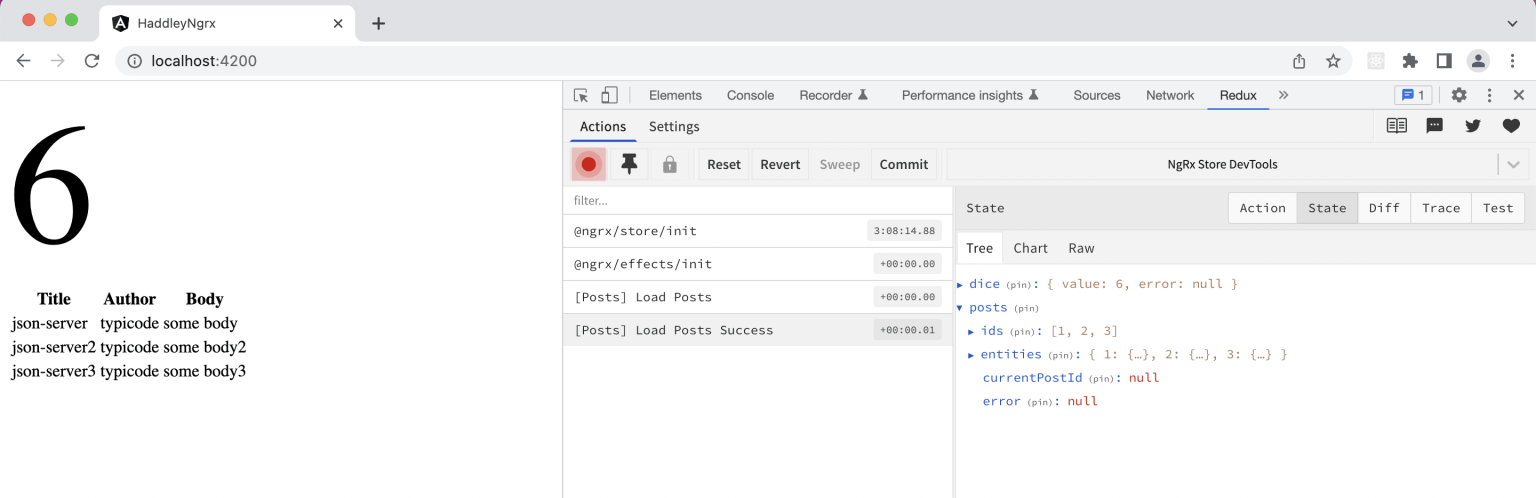Click the Reset button

point(724,164)
